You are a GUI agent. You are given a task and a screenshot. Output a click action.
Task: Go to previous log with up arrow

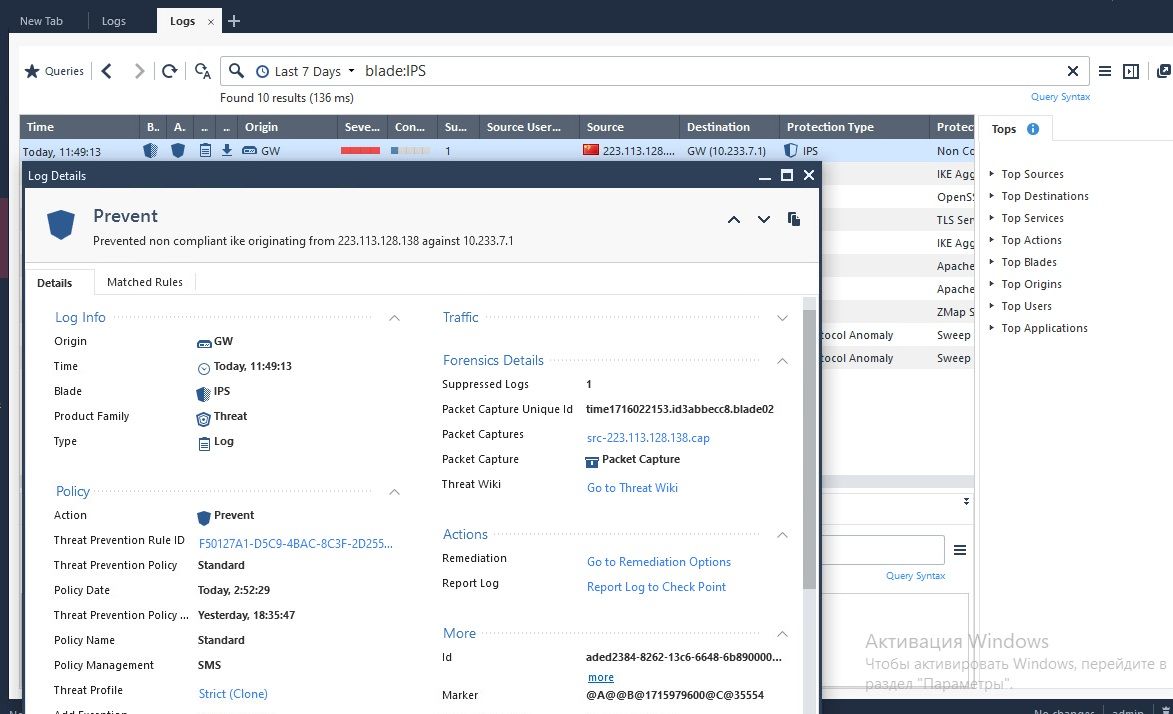click(734, 219)
